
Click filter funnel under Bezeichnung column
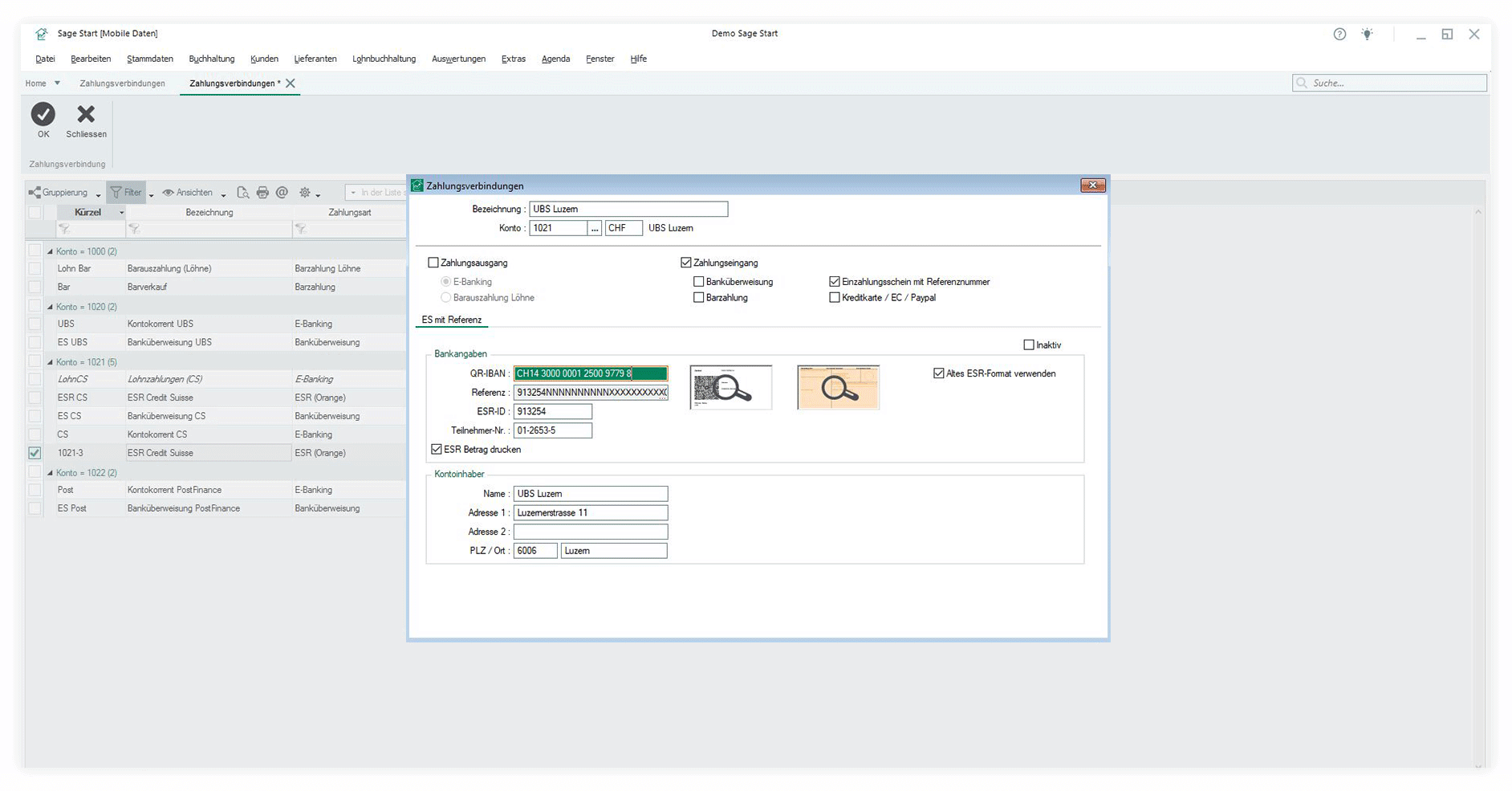pos(134,230)
